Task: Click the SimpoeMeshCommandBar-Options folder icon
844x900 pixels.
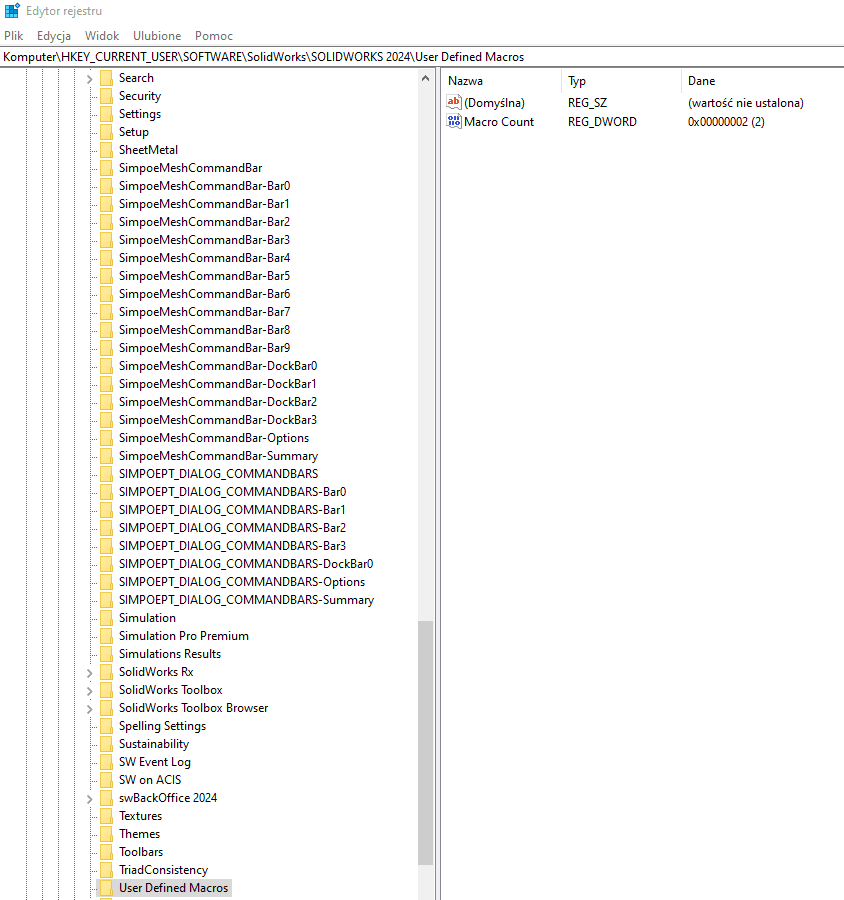Action: pos(106,438)
